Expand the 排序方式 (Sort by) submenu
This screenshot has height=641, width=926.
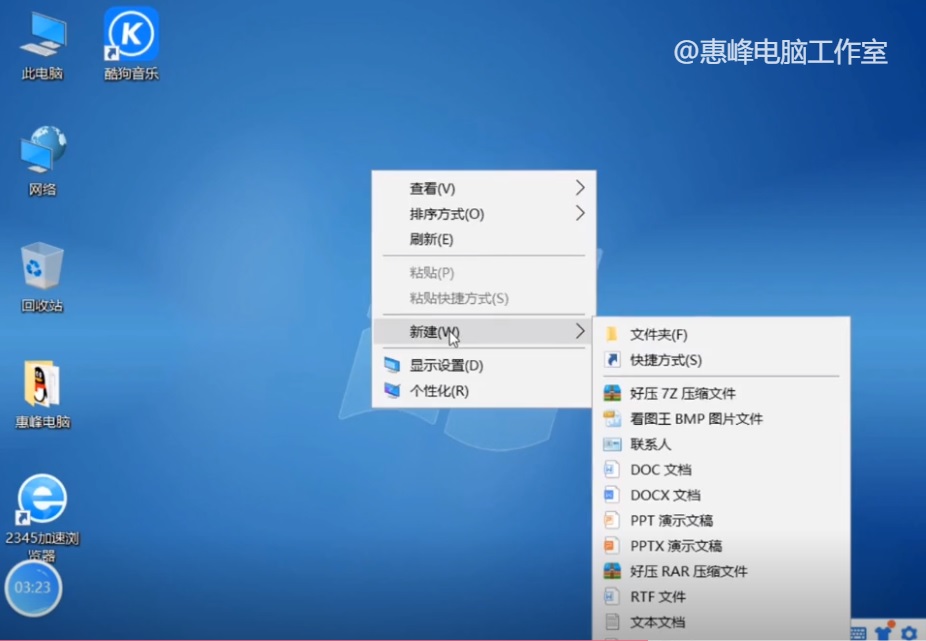pos(445,213)
